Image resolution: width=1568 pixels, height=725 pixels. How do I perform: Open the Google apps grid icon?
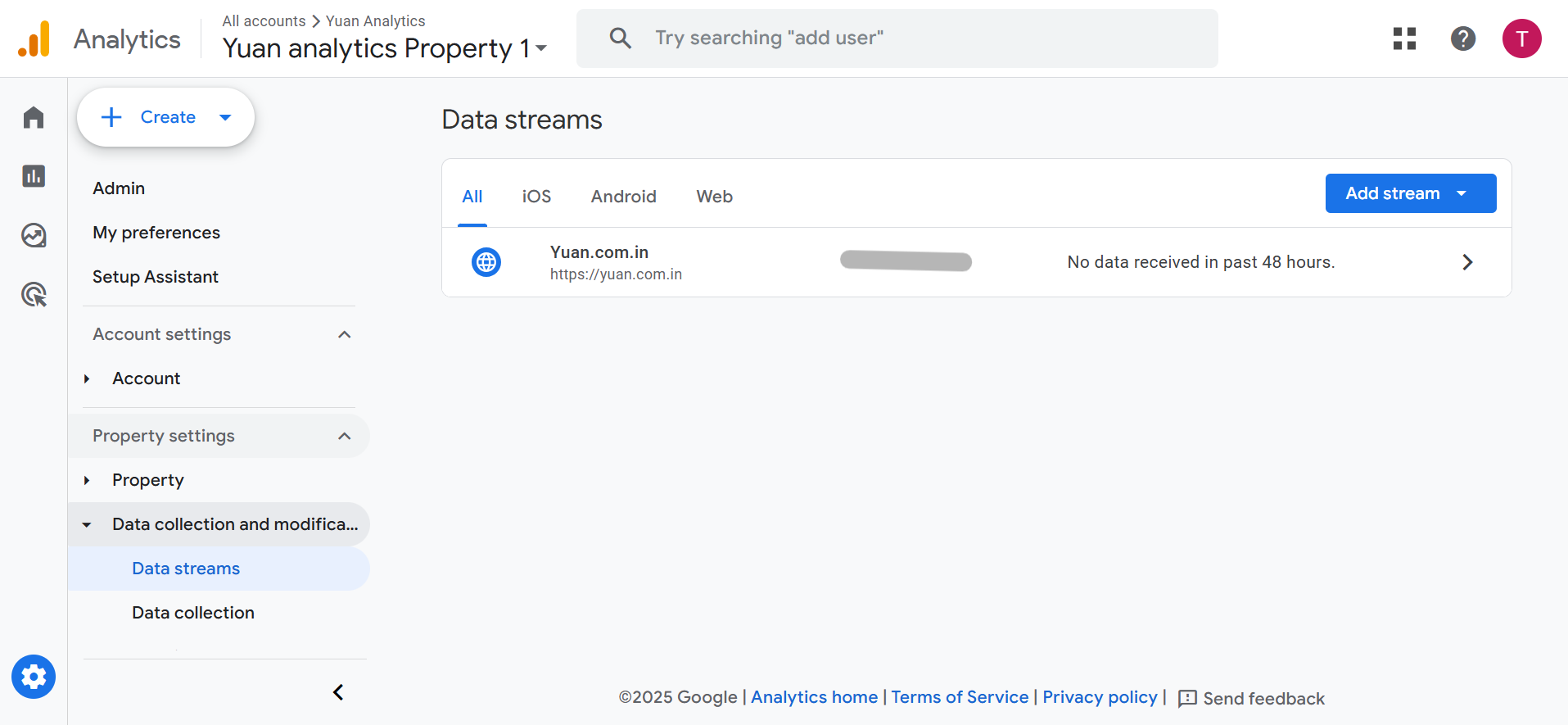tap(1404, 39)
